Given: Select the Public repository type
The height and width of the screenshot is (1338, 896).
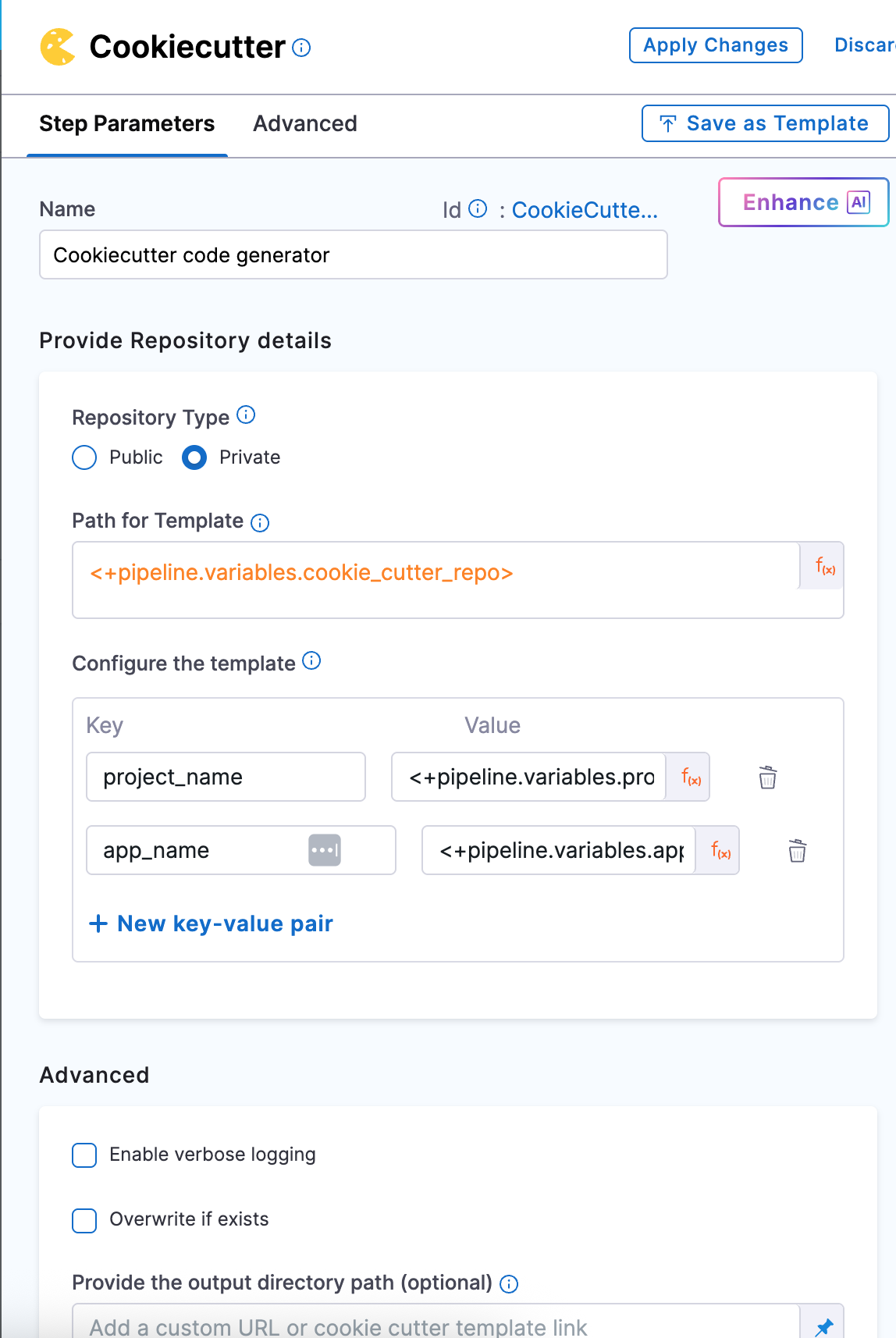Looking at the screenshot, I should point(84,457).
